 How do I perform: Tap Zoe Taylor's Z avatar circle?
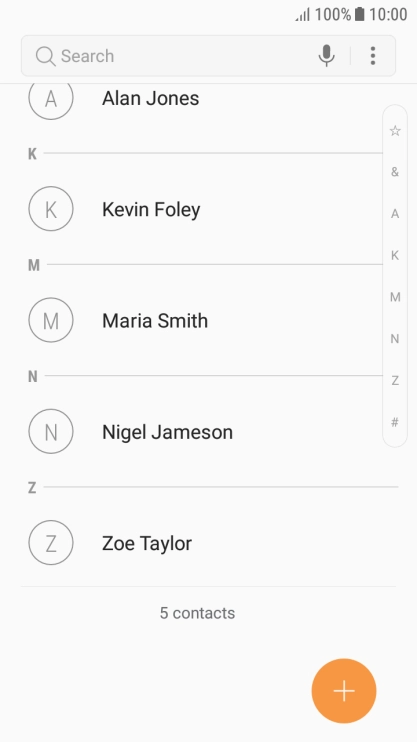click(51, 543)
